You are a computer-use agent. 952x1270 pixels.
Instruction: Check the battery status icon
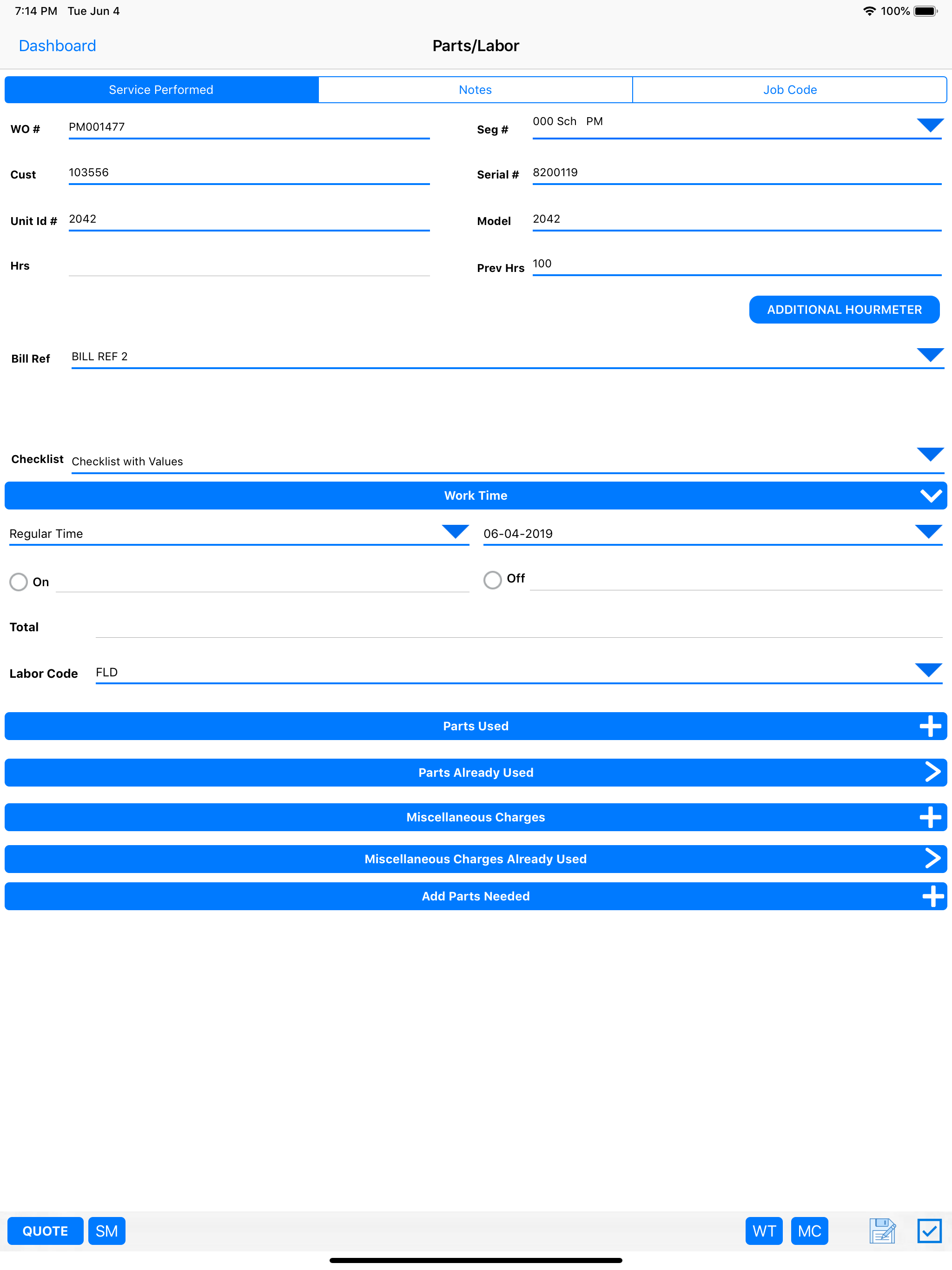click(x=926, y=11)
